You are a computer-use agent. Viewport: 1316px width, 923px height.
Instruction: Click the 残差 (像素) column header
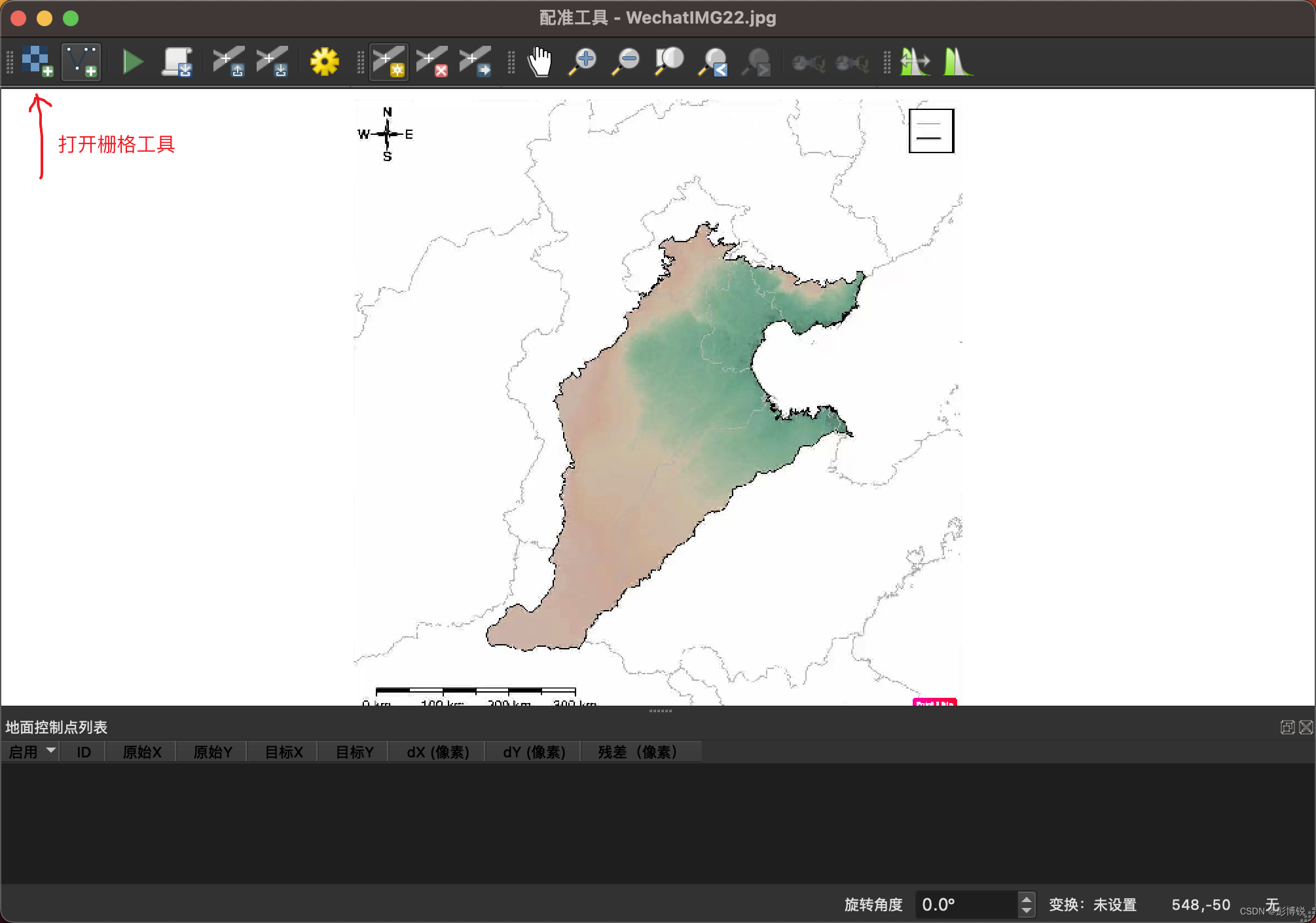[637, 752]
